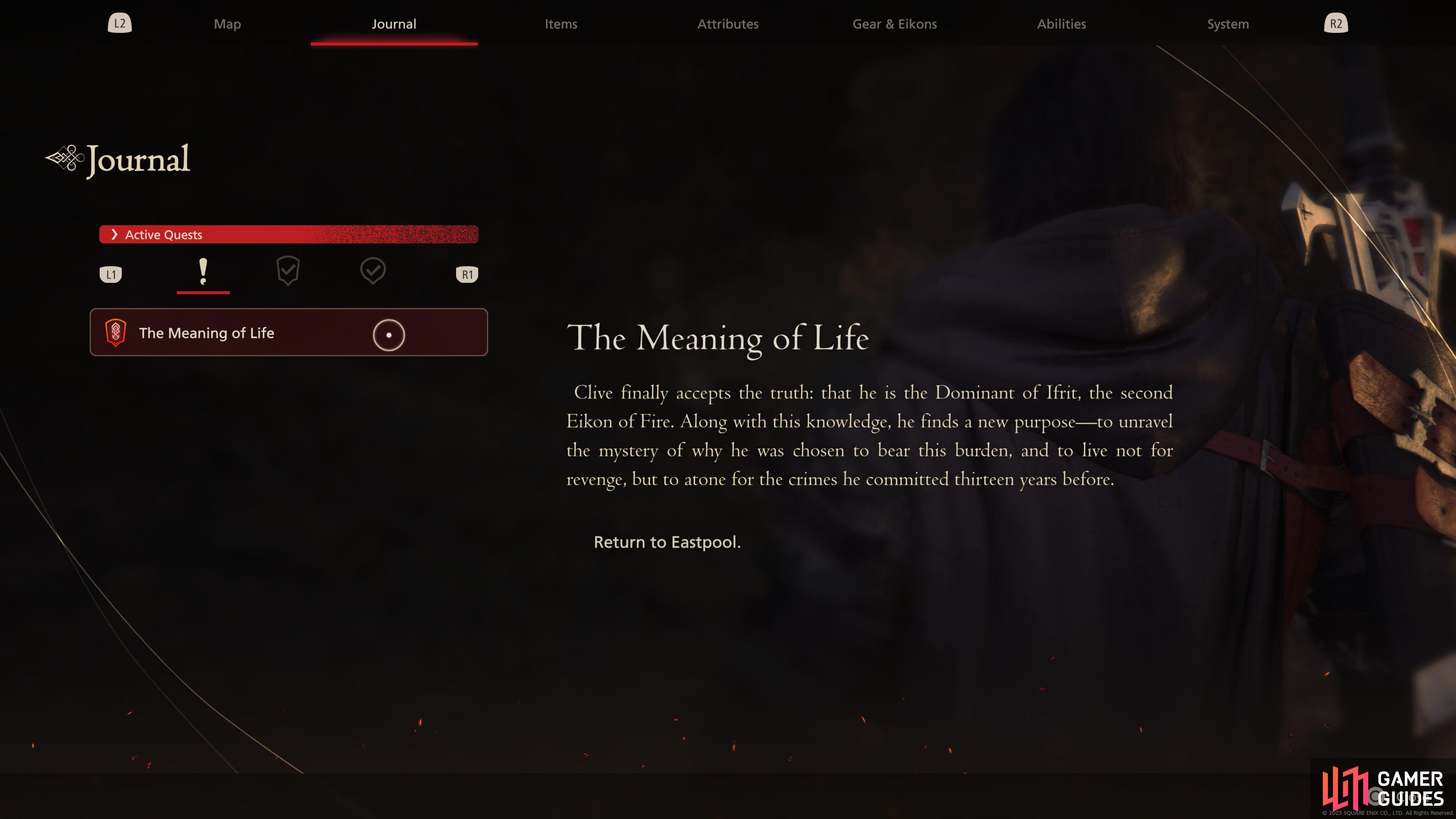Open the Map tab
Viewport: 1456px width, 819px height.
click(227, 24)
